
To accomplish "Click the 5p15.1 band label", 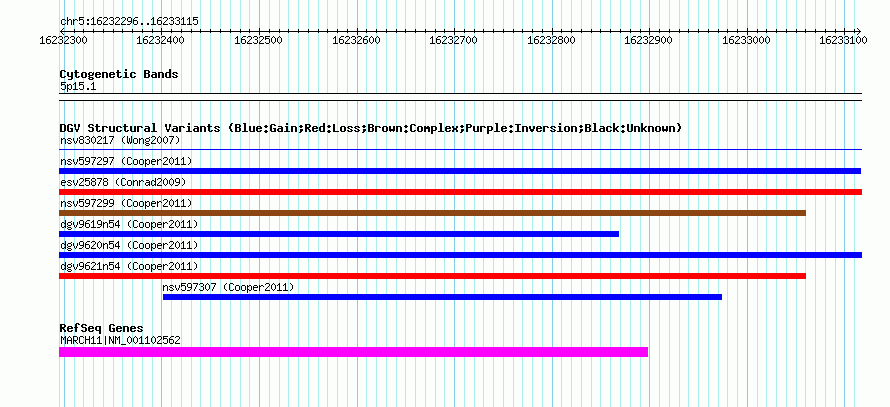I will click(x=78, y=87).
